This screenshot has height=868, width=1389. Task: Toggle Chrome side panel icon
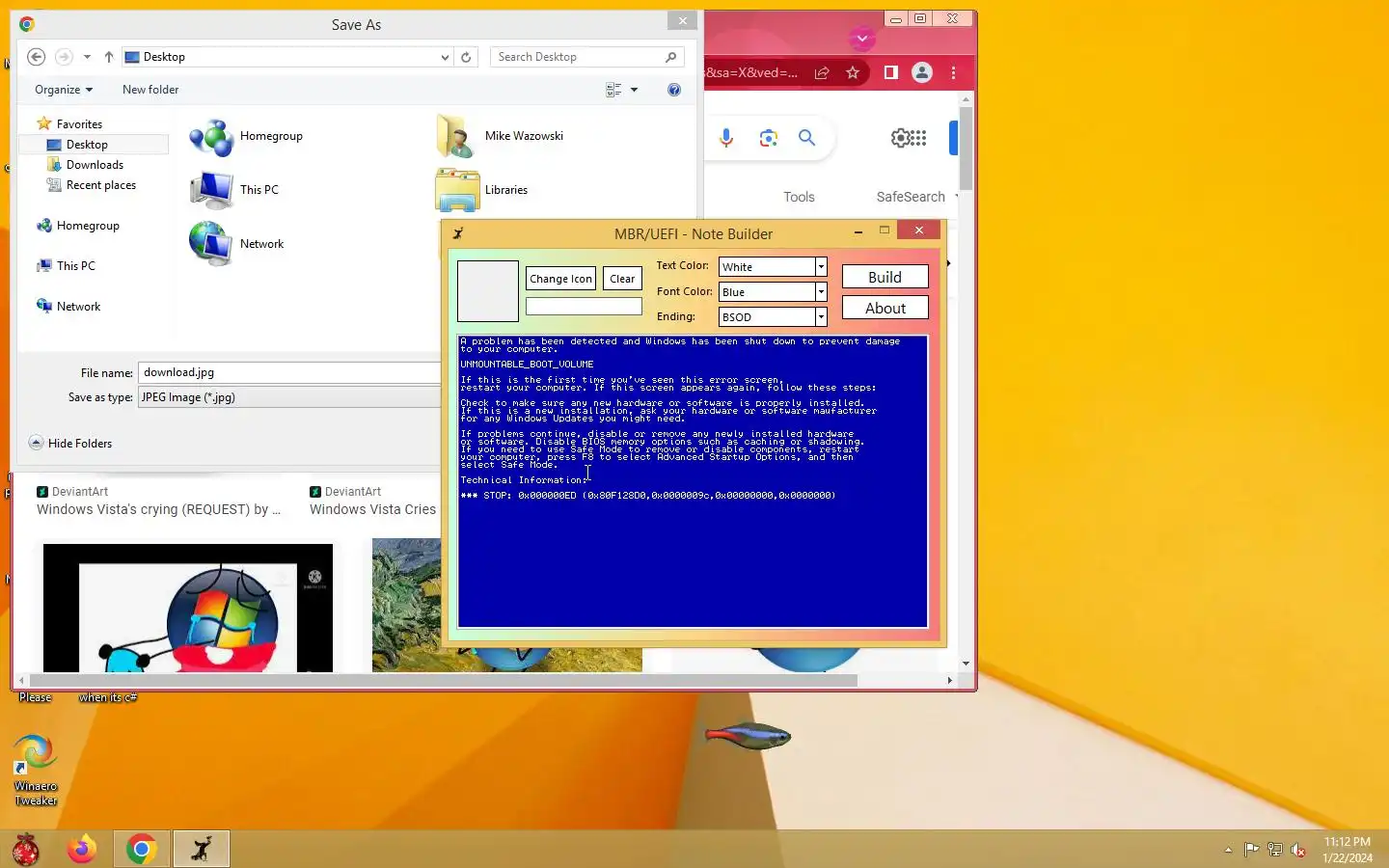pos(891,72)
